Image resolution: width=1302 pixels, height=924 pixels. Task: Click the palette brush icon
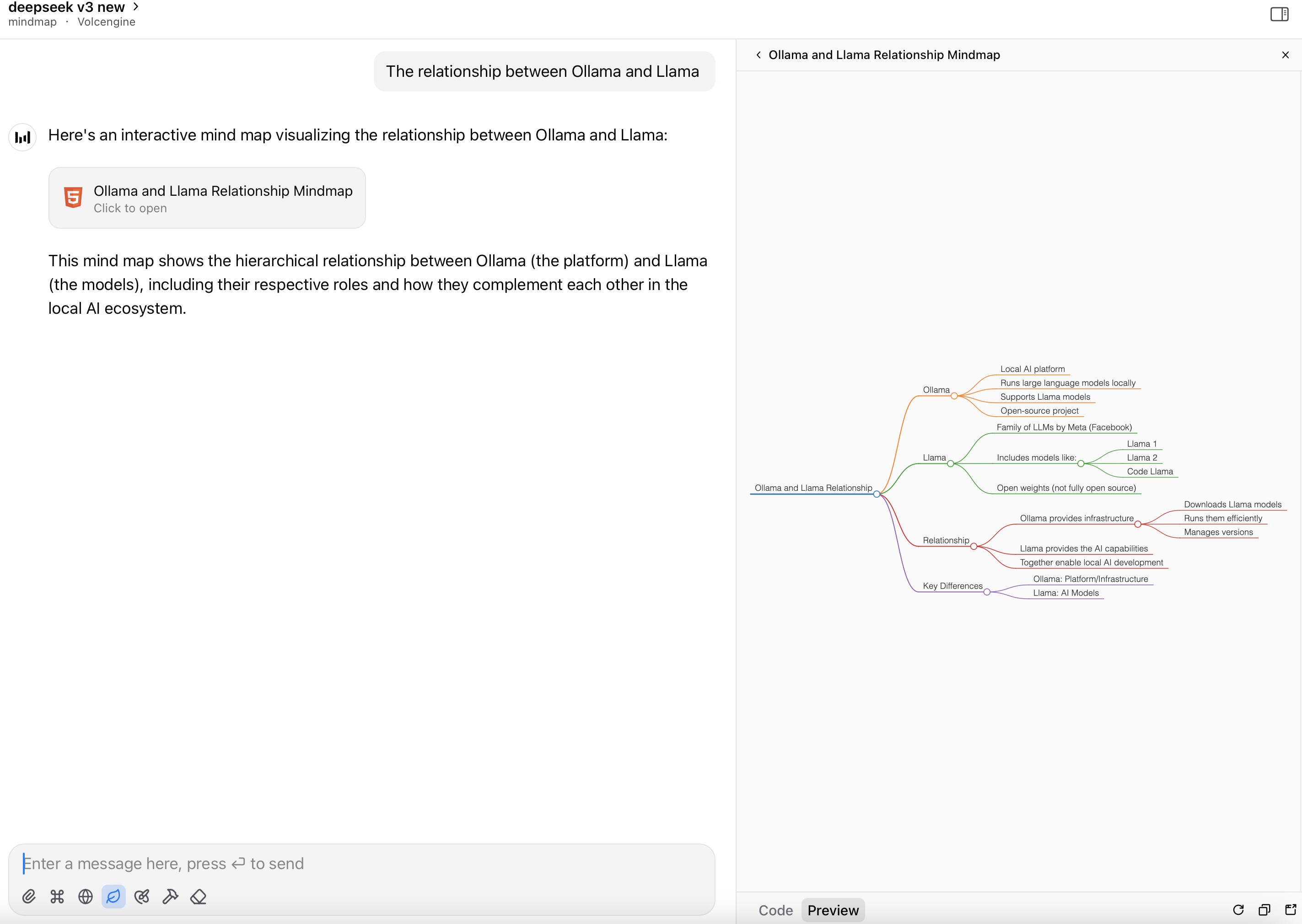point(142,897)
